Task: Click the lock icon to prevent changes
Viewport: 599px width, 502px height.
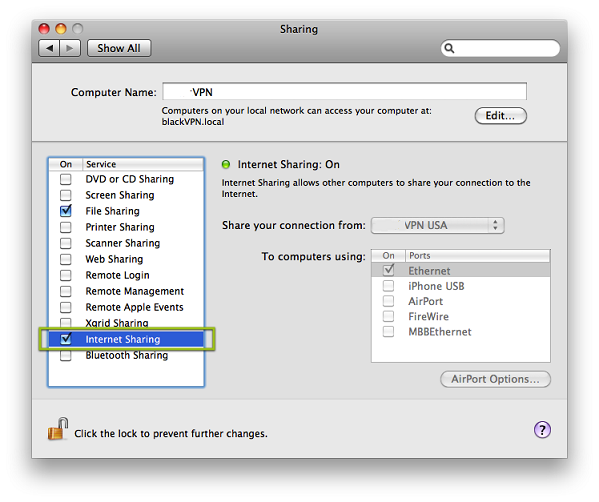Action: pos(58,429)
